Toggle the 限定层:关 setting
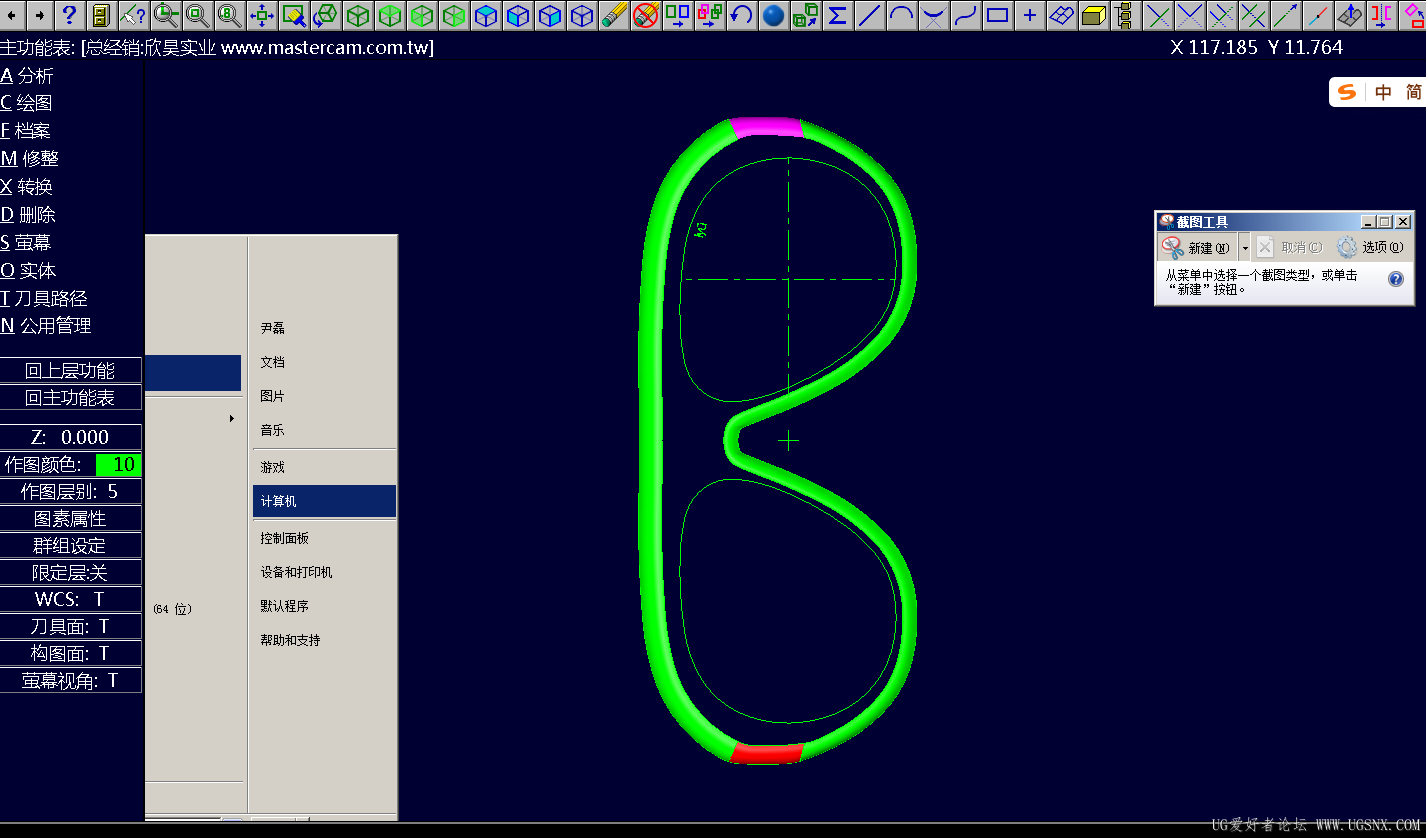Screen dimensions: 1426x838 pos(70,572)
